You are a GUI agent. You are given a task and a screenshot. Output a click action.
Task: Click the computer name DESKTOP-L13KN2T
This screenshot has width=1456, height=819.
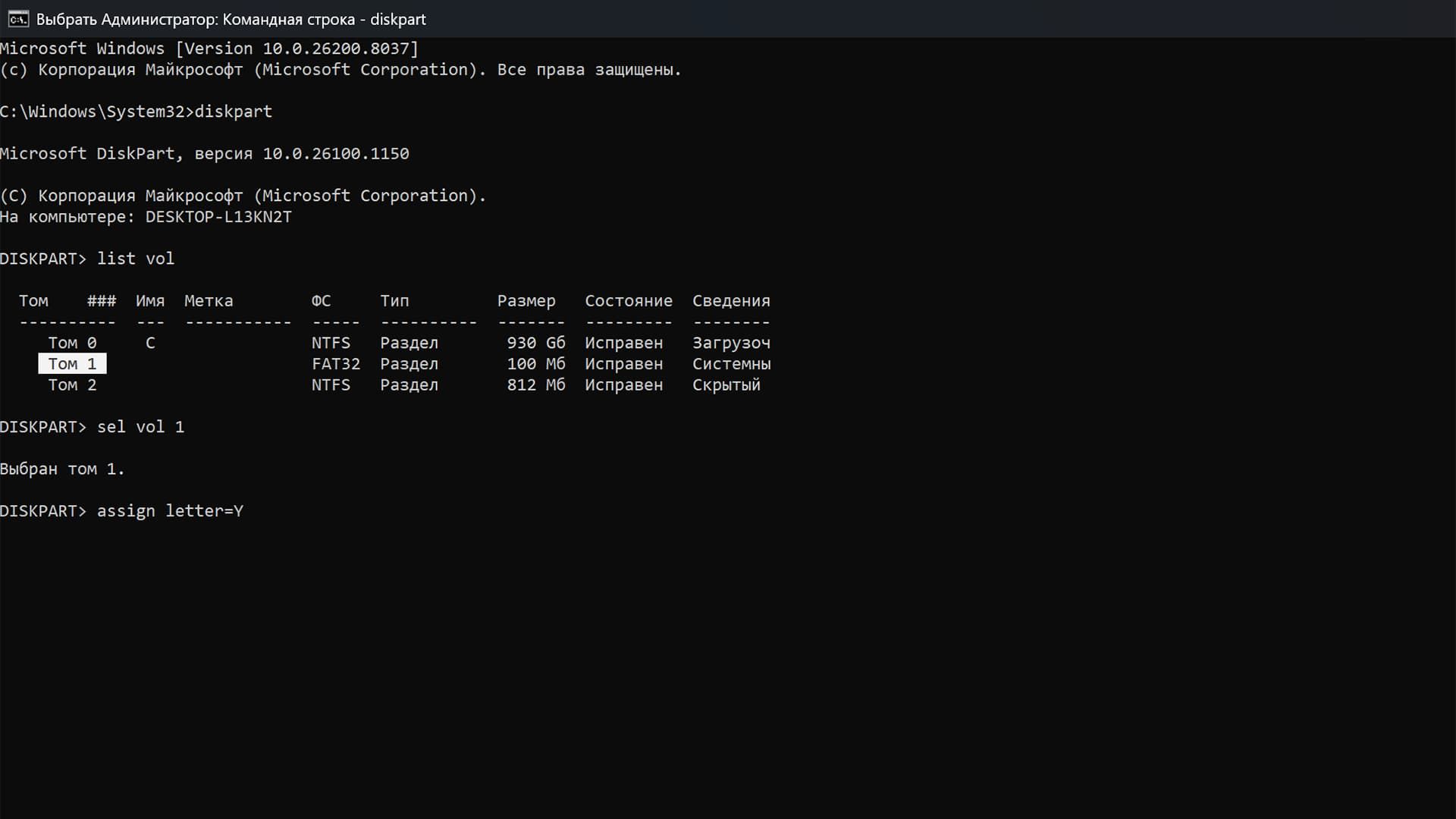click(x=218, y=217)
